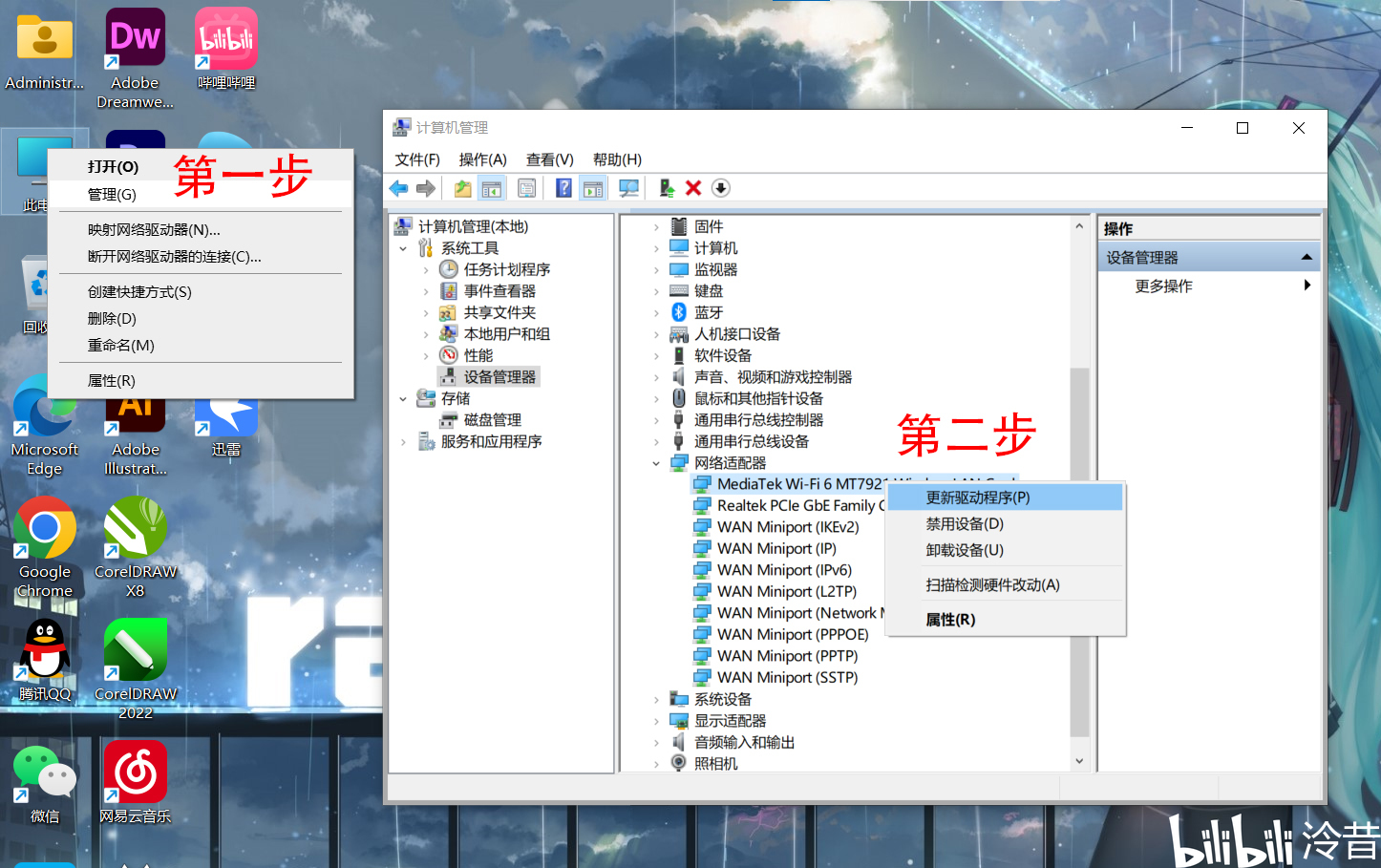Expand the 任务计划程序 tree node
The image size is (1381, 868).
[x=426, y=270]
